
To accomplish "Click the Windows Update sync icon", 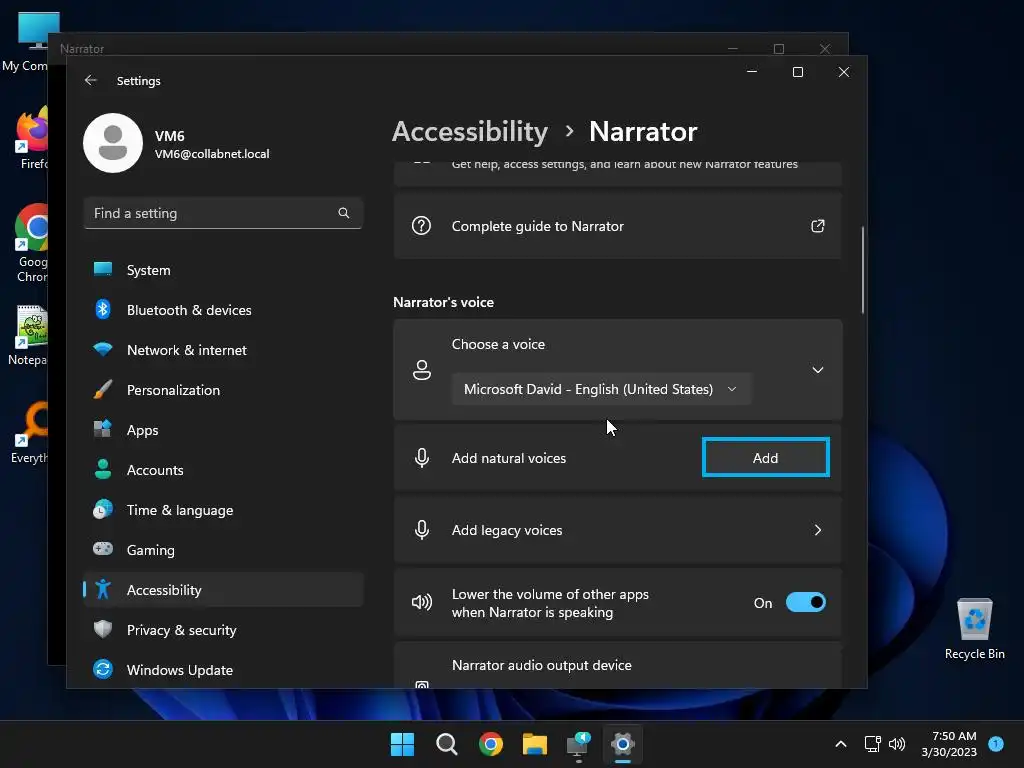I will (x=103, y=669).
